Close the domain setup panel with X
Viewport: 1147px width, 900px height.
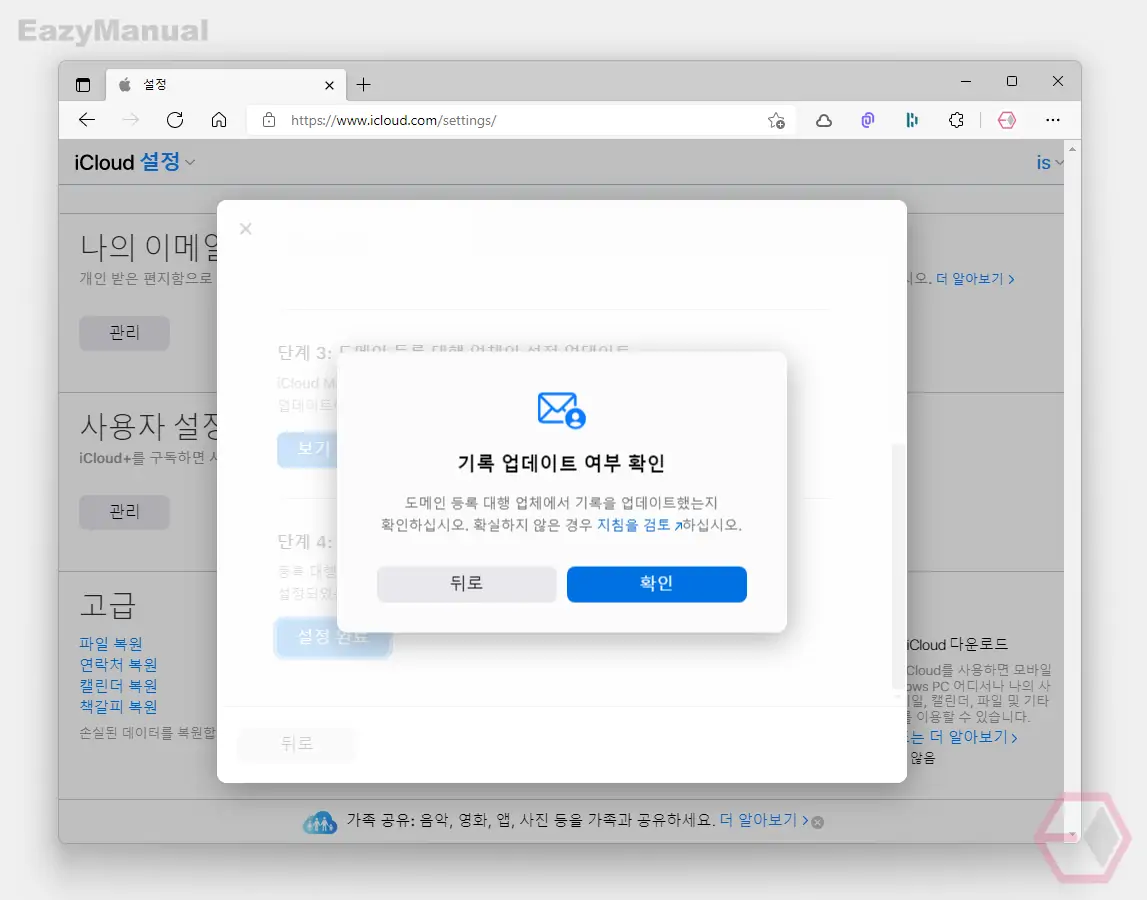pos(246,229)
